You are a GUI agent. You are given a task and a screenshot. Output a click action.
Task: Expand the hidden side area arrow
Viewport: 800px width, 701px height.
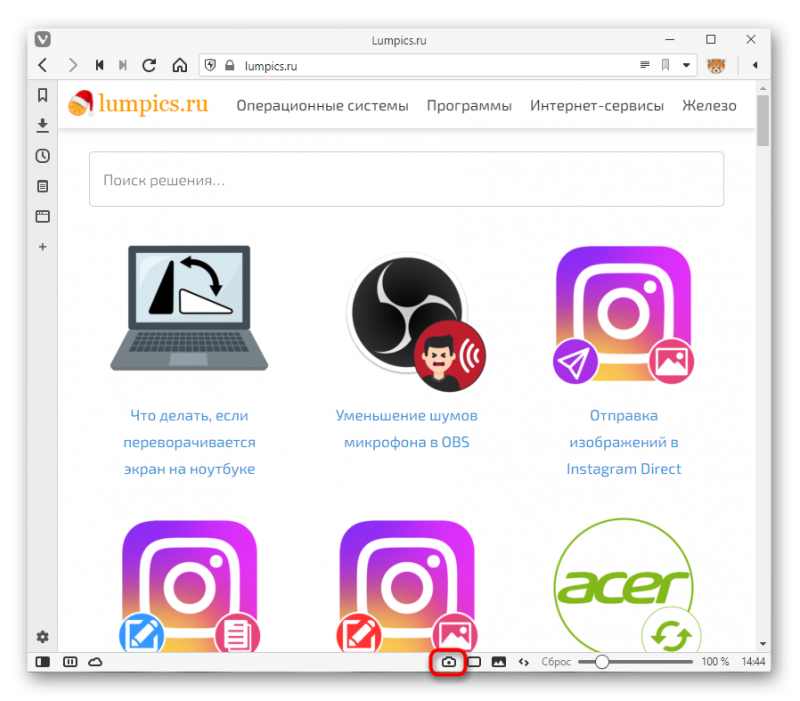pyautogui.click(x=755, y=65)
